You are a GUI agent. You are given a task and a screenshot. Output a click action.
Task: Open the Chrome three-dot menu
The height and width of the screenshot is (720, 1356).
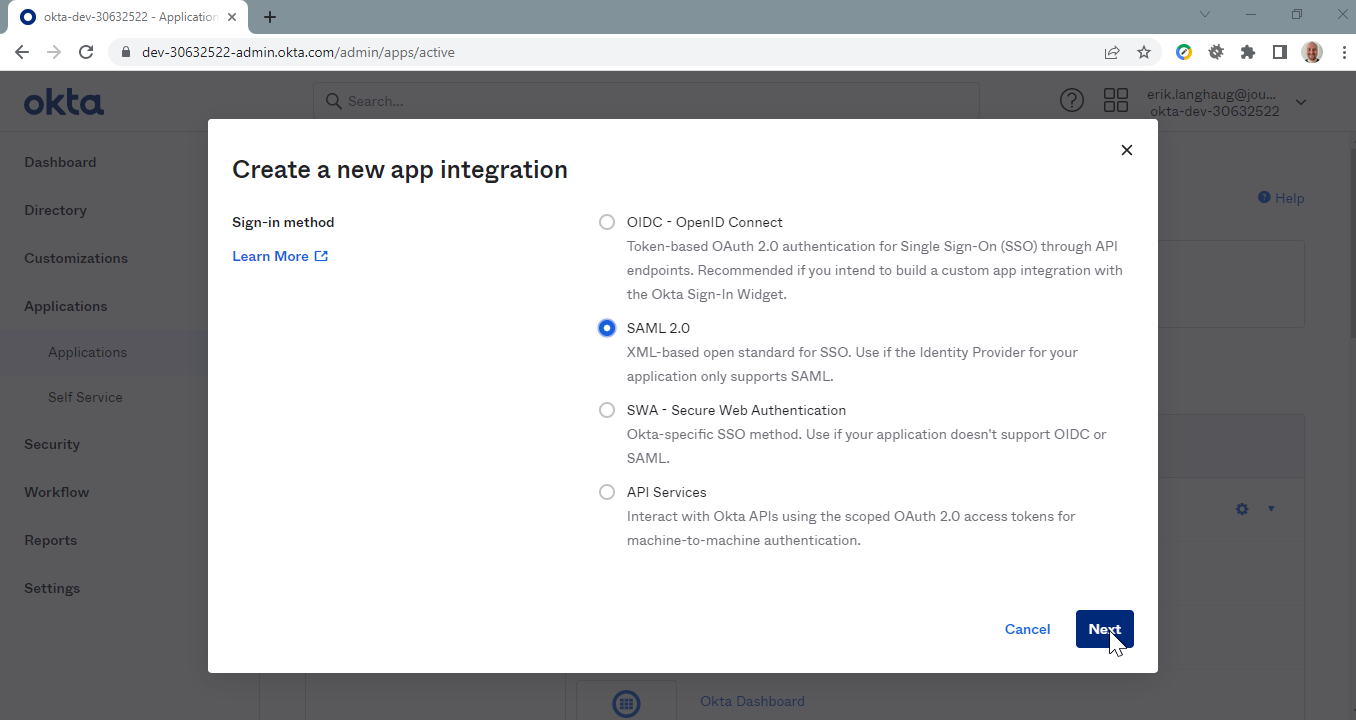[1342, 52]
